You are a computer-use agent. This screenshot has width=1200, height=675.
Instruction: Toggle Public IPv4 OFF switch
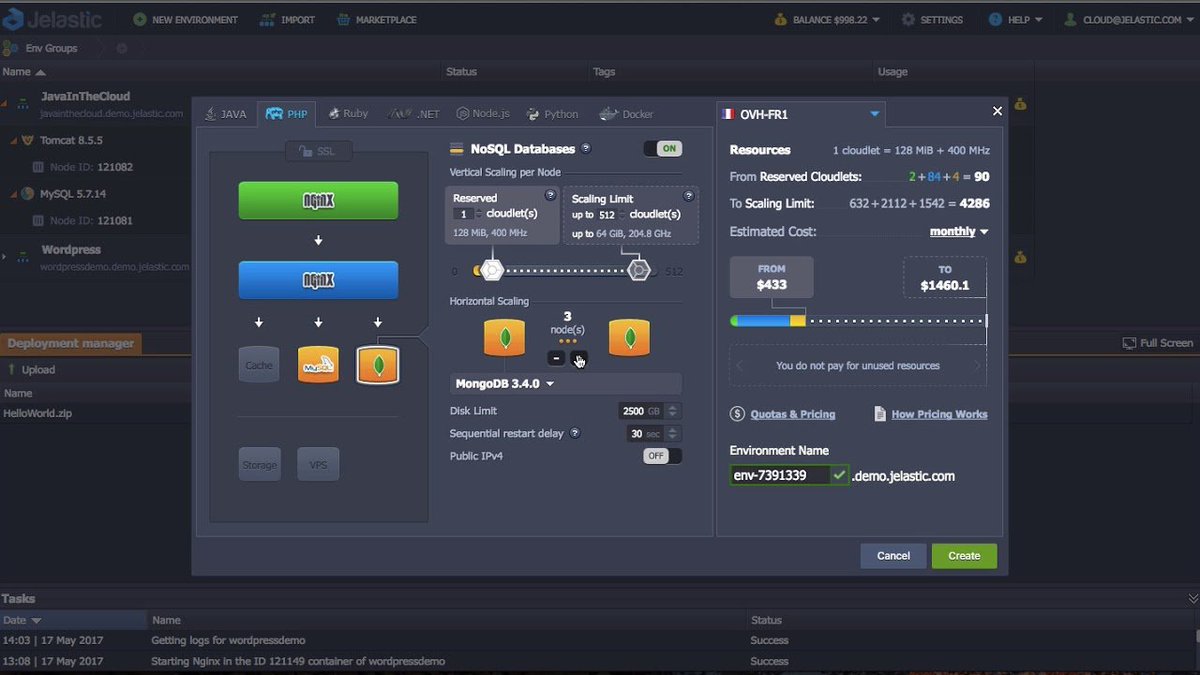[662, 456]
